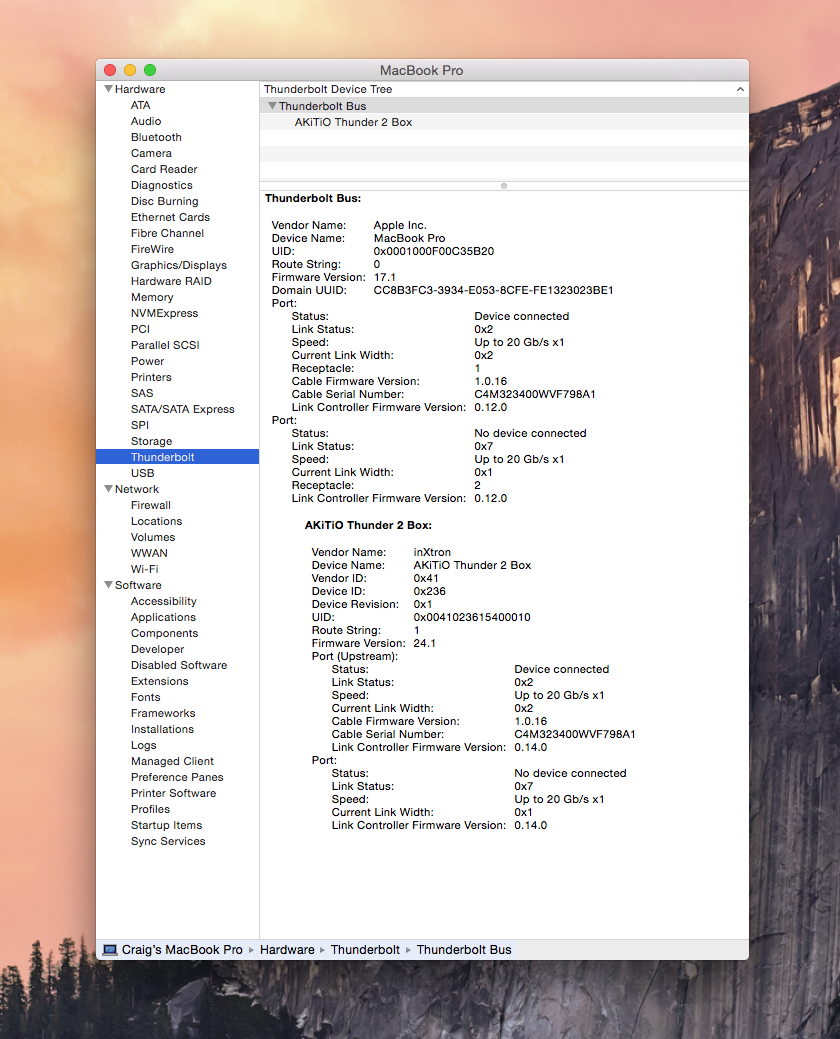Viewport: 840px width, 1039px height.
Task: Select AKiTiO Thunder 2 Box in device tree
Action: pyautogui.click(x=353, y=123)
